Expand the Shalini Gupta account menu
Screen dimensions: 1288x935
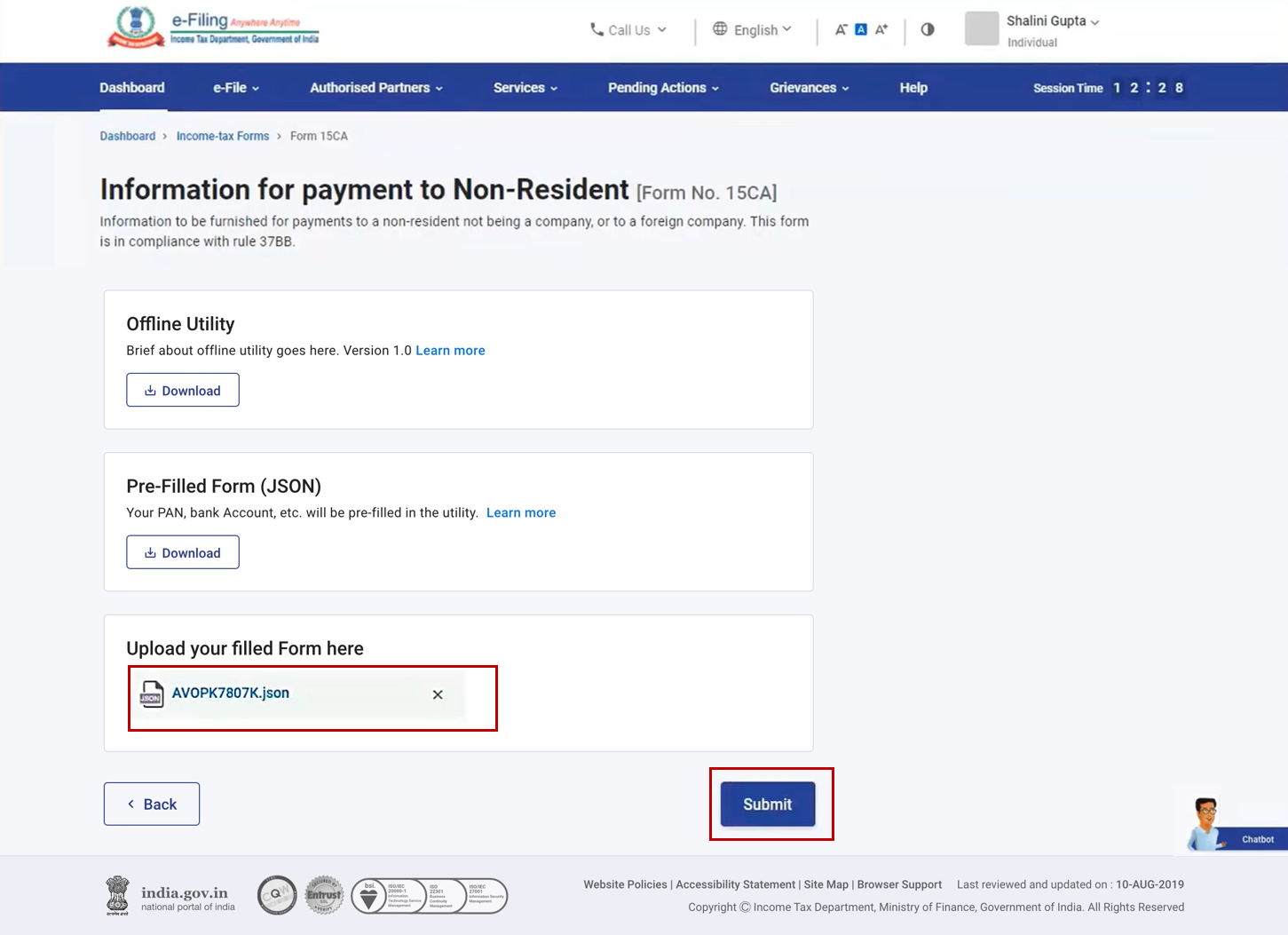[1053, 21]
